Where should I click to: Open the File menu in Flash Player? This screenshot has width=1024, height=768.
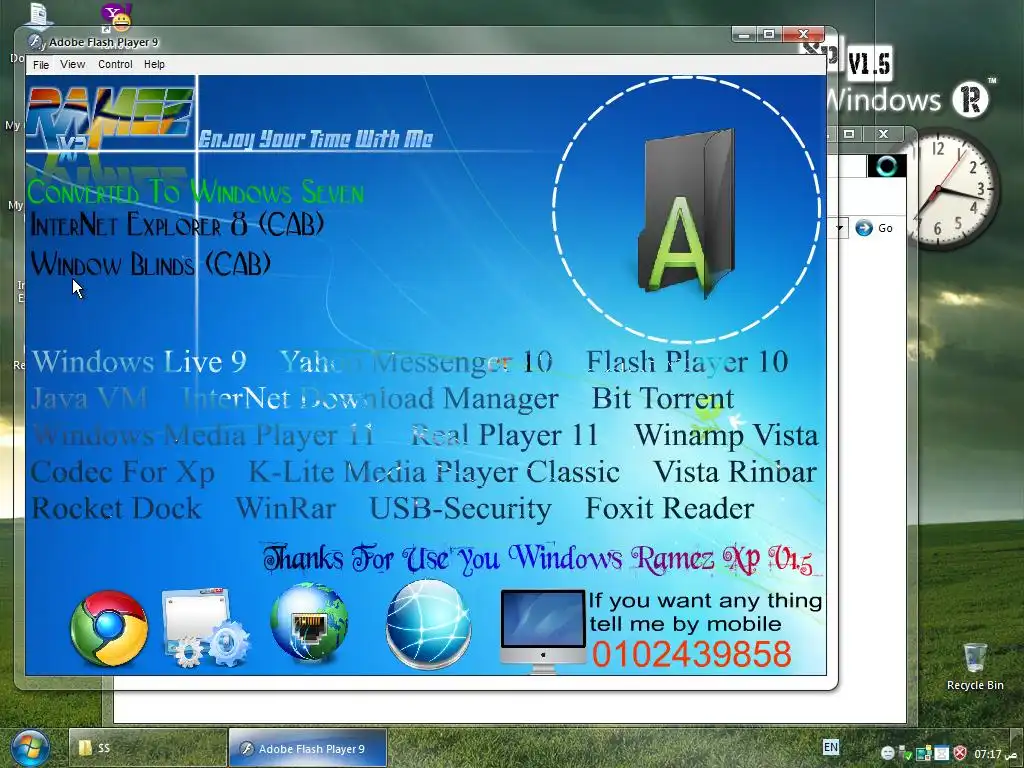coord(40,65)
